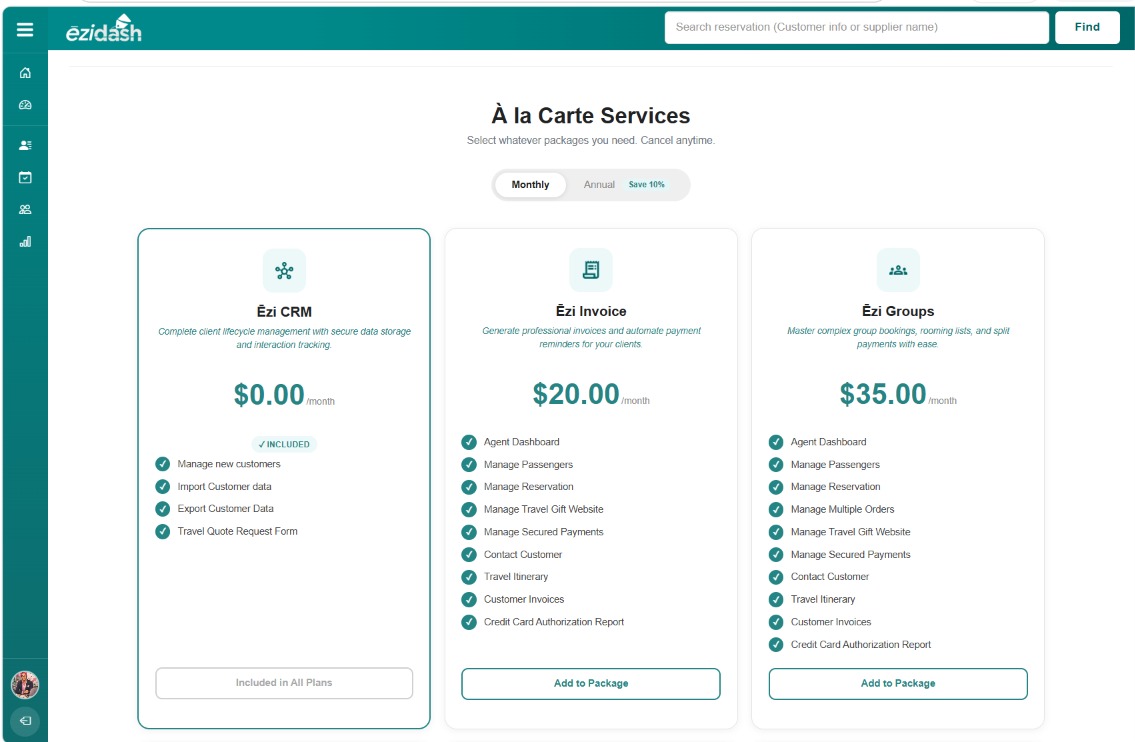
Task: Open the hamburger menu icon
Action: click(25, 29)
